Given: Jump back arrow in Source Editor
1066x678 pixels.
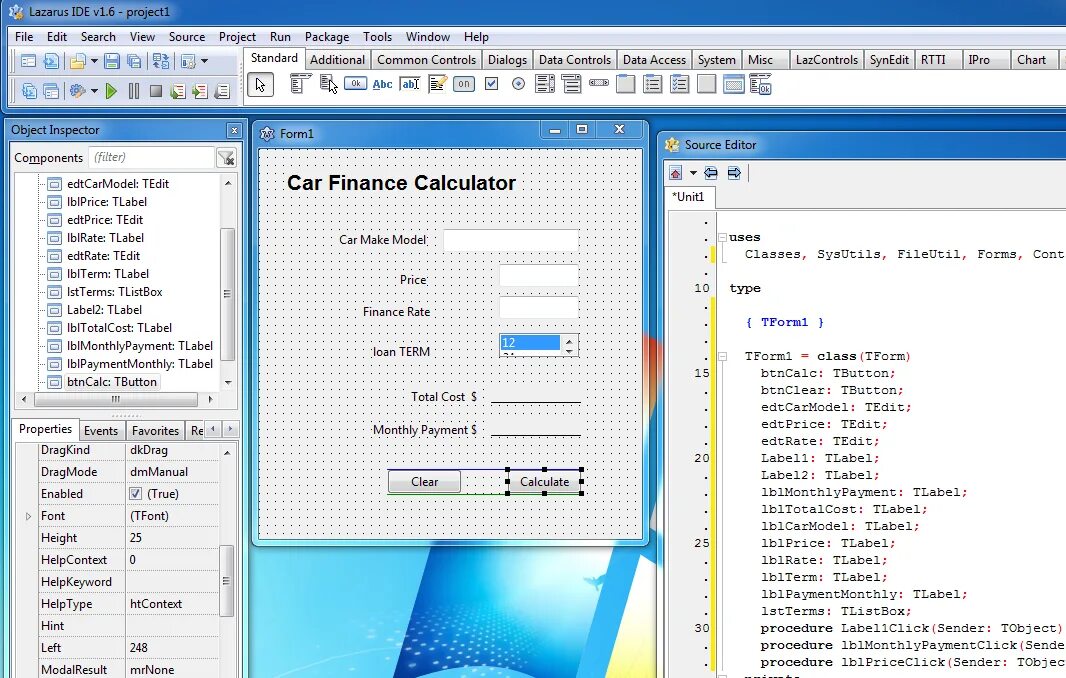Looking at the screenshot, I should pos(711,173).
